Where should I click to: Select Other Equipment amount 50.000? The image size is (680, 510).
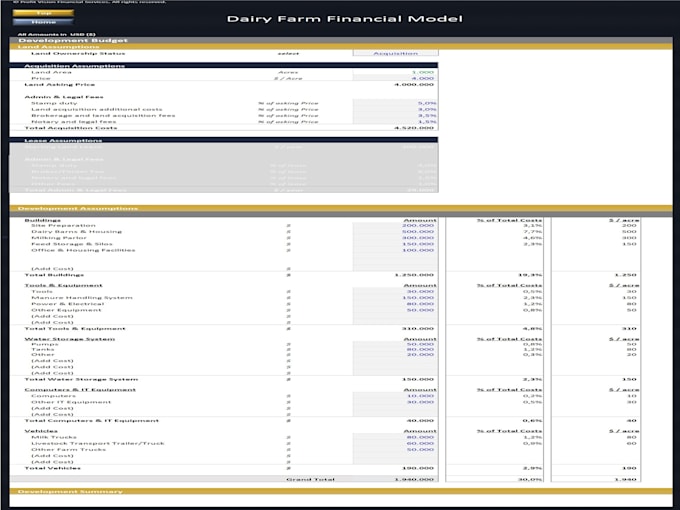[396, 310]
